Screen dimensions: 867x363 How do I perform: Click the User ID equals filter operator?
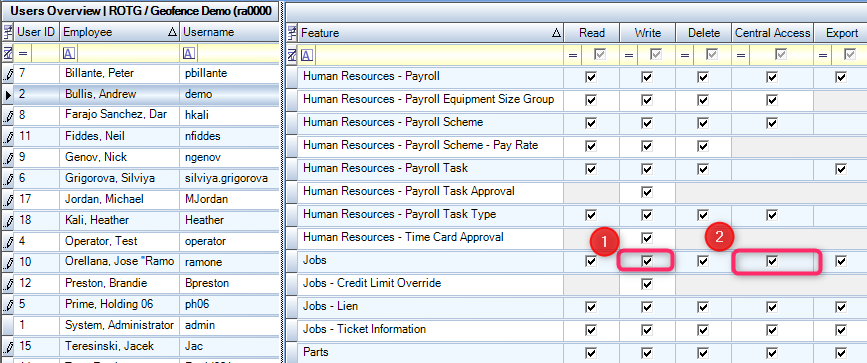[23, 54]
